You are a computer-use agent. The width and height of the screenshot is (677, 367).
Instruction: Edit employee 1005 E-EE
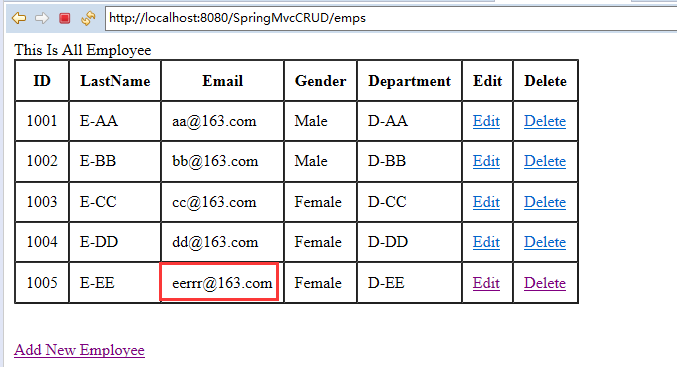click(x=486, y=283)
